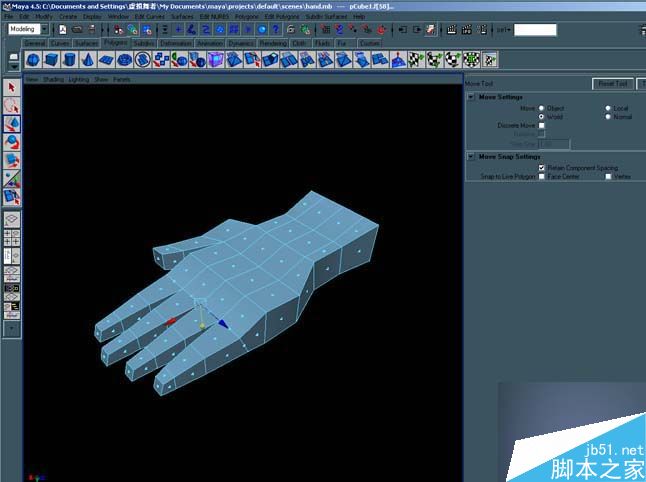Image resolution: width=646 pixels, height=482 pixels.
Task: Click the Reset Tool button
Action: click(x=613, y=83)
